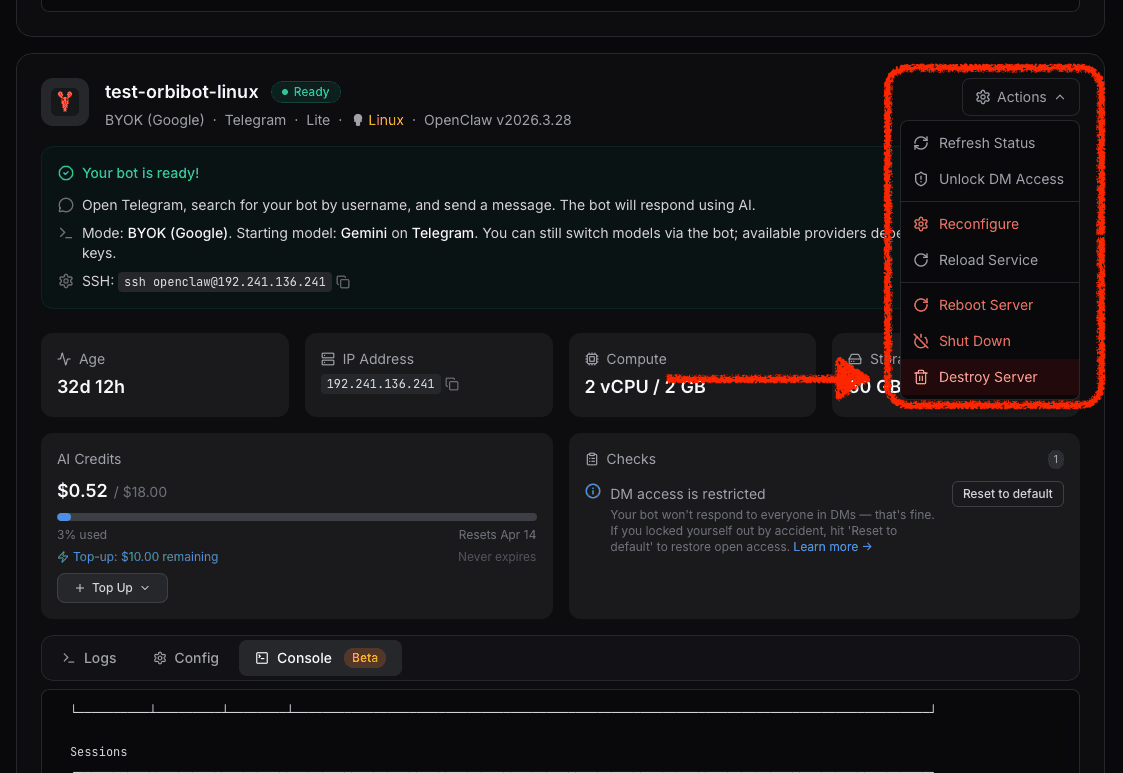Click the power icon beside Shut Down

[920, 341]
